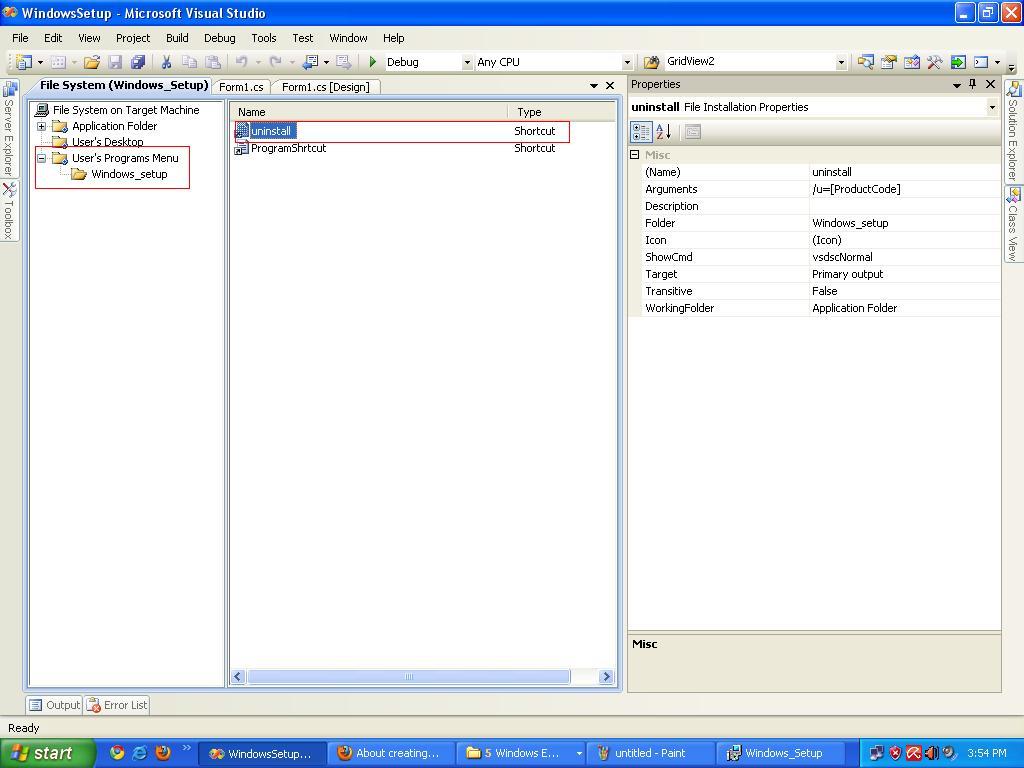The width and height of the screenshot is (1024, 768).
Task: Click the Start Page green arrow icon
Action: tap(957, 62)
